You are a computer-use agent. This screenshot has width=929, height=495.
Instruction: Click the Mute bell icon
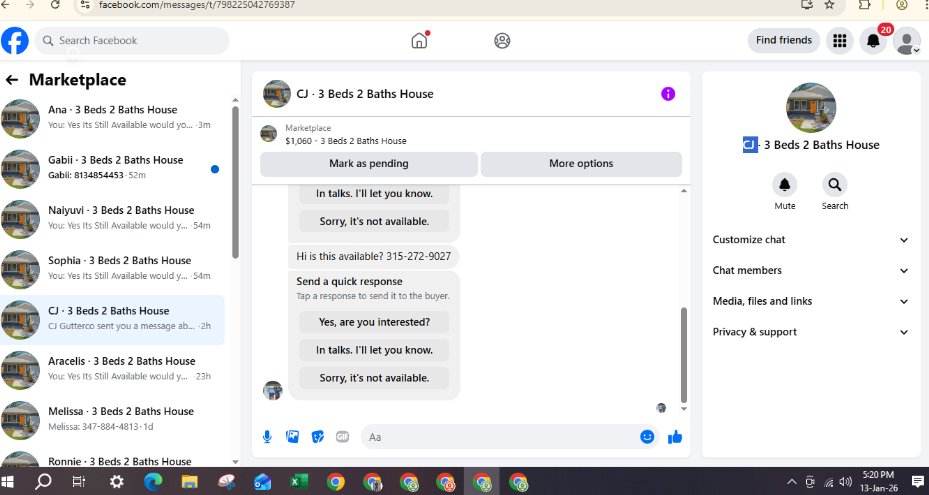click(x=784, y=185)
